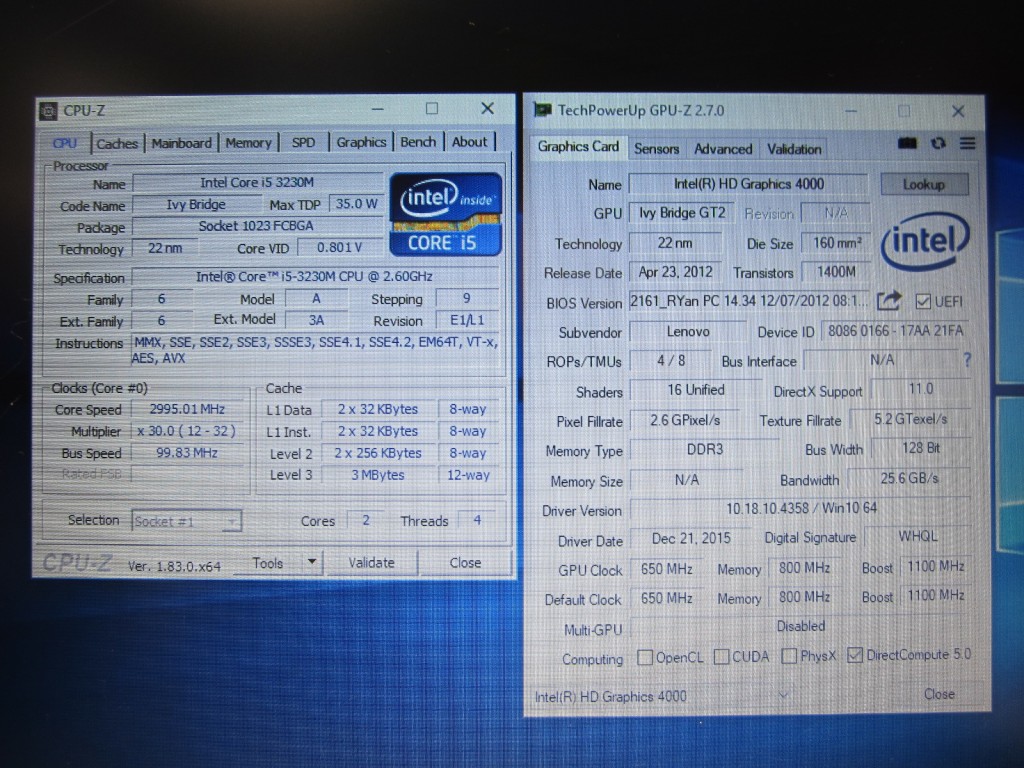Viewport: 1024px width, 768px height.
Task: Select the CPU tab in CPU-Z
Action: pos(65,143)
